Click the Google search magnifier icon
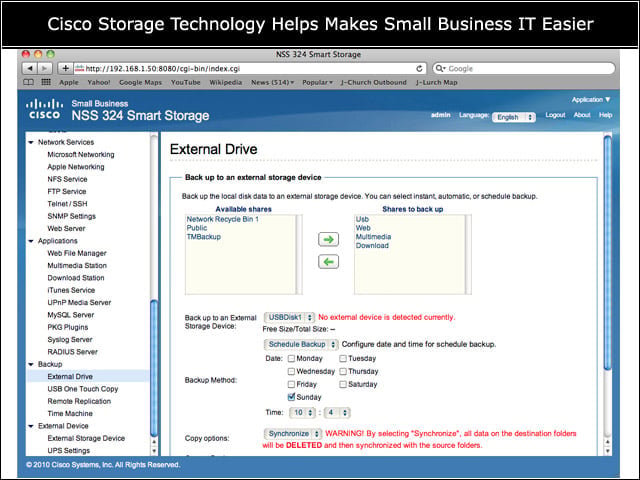640x480 pixels. click(x=440, y=69)
